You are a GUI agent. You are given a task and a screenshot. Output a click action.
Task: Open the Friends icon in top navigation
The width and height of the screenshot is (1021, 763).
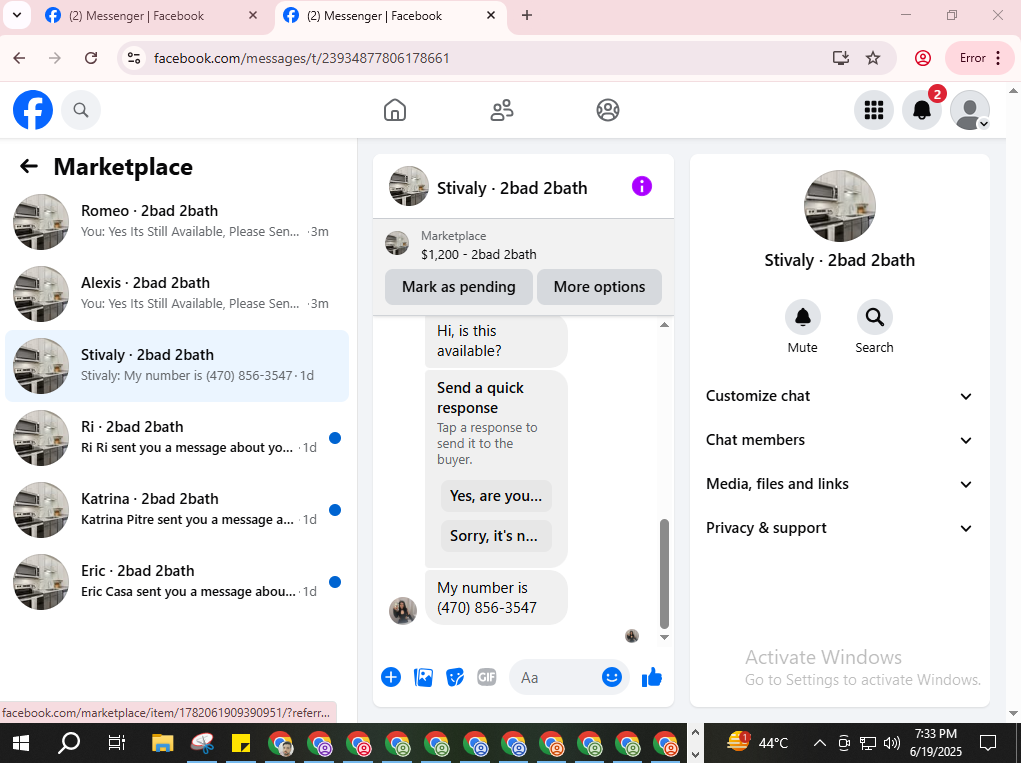click(x=501, y=110)
